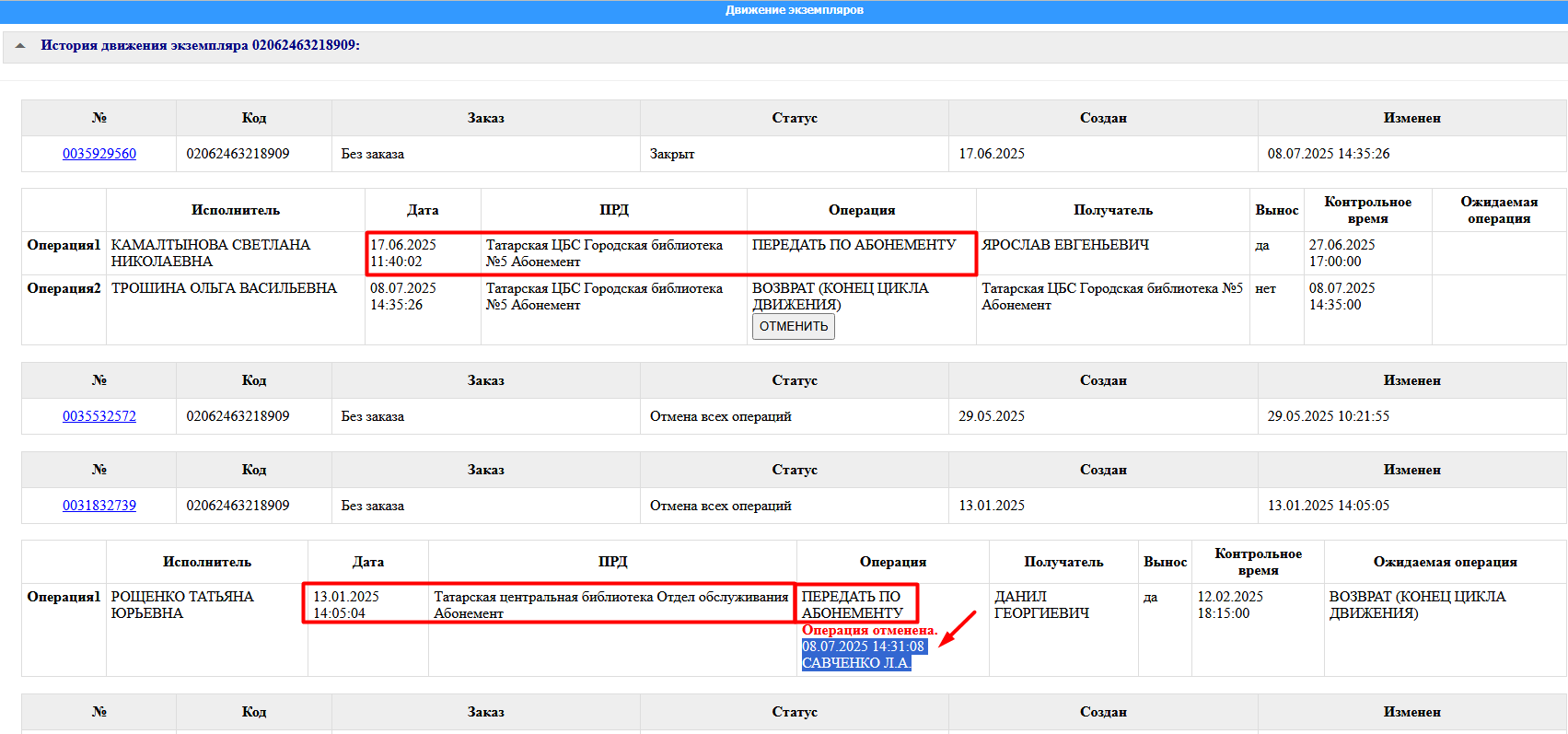Image resolution: width=1568 pixels, height=734 pixels.
Task: Click the Движение экземпляров title bar
Action: pyautogui.click(x=794, y=10)
